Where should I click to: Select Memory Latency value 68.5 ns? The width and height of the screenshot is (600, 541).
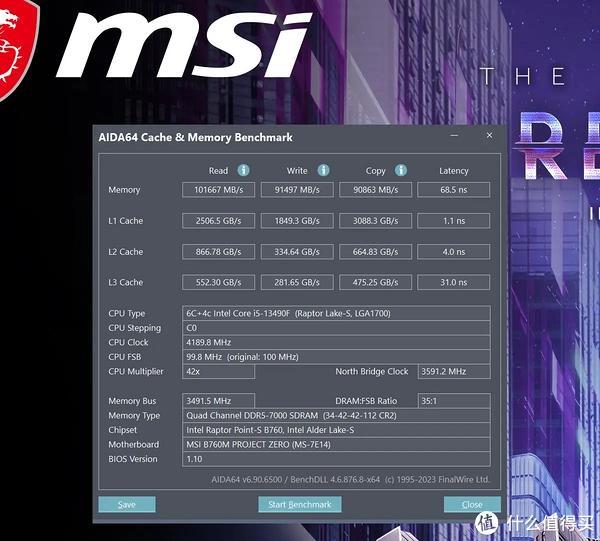[453, 190]
